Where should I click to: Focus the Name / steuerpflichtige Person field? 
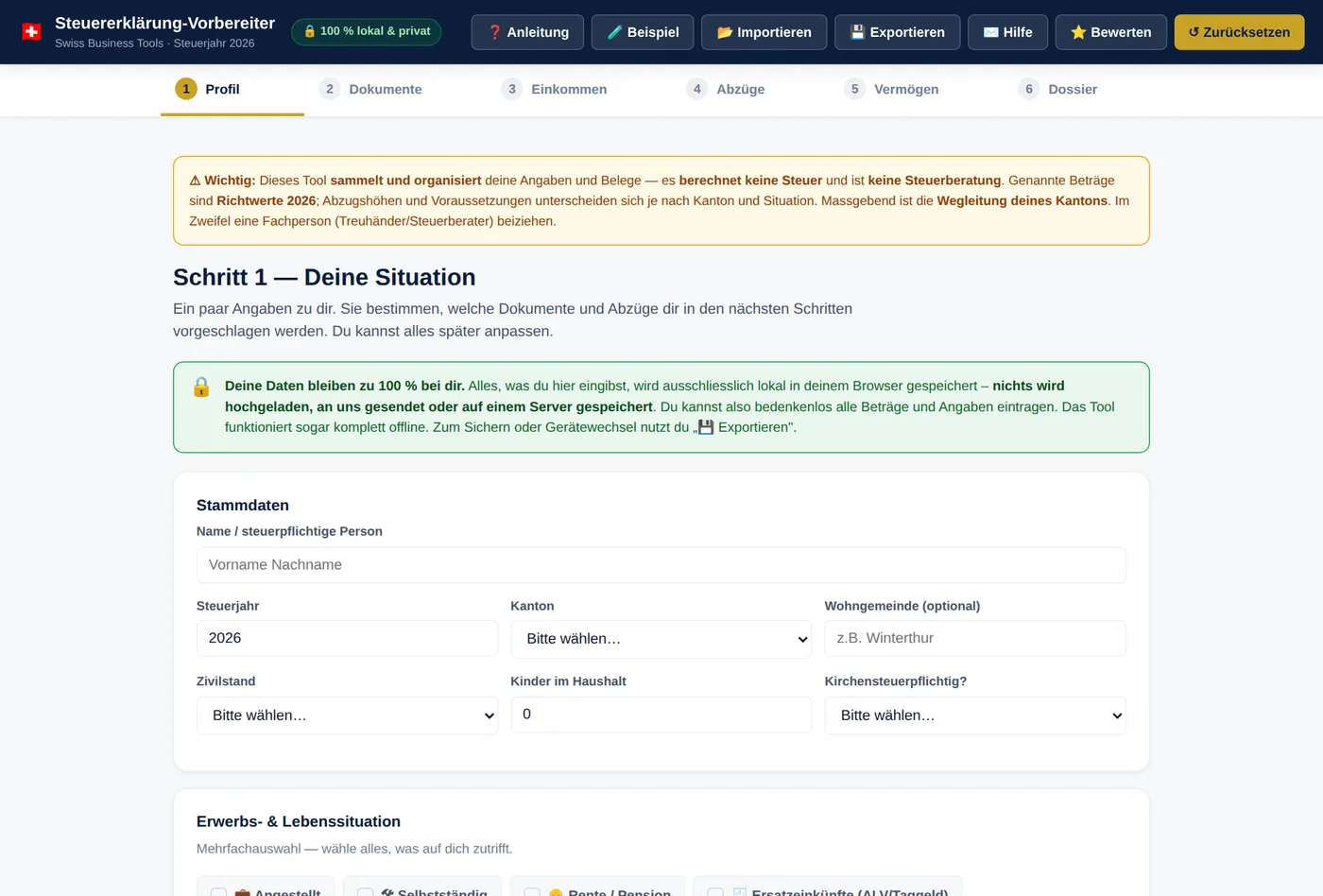661,565
